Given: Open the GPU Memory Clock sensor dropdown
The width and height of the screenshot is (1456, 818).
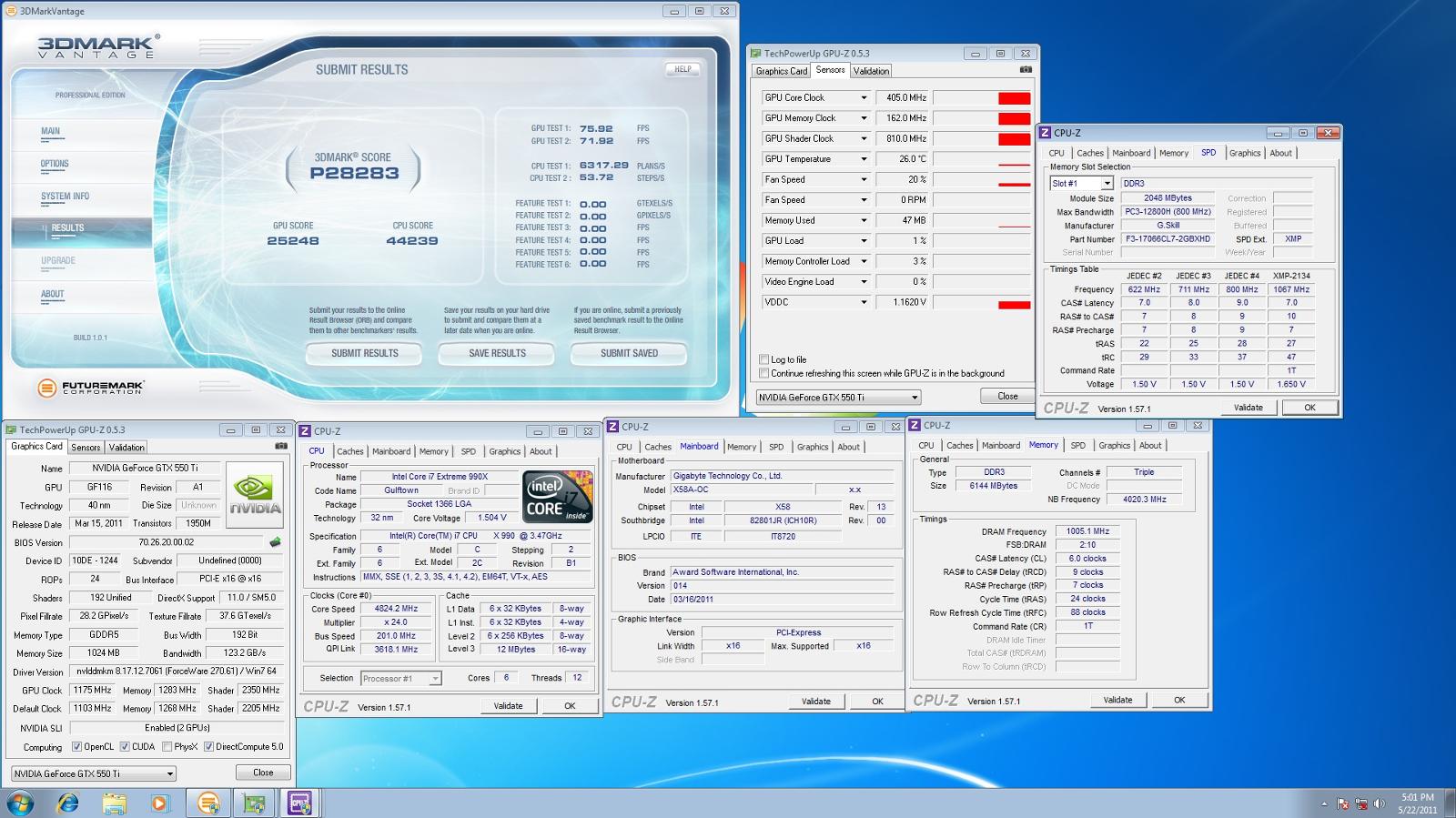Looking at the screenshot, I should click(x=864, y=118).
